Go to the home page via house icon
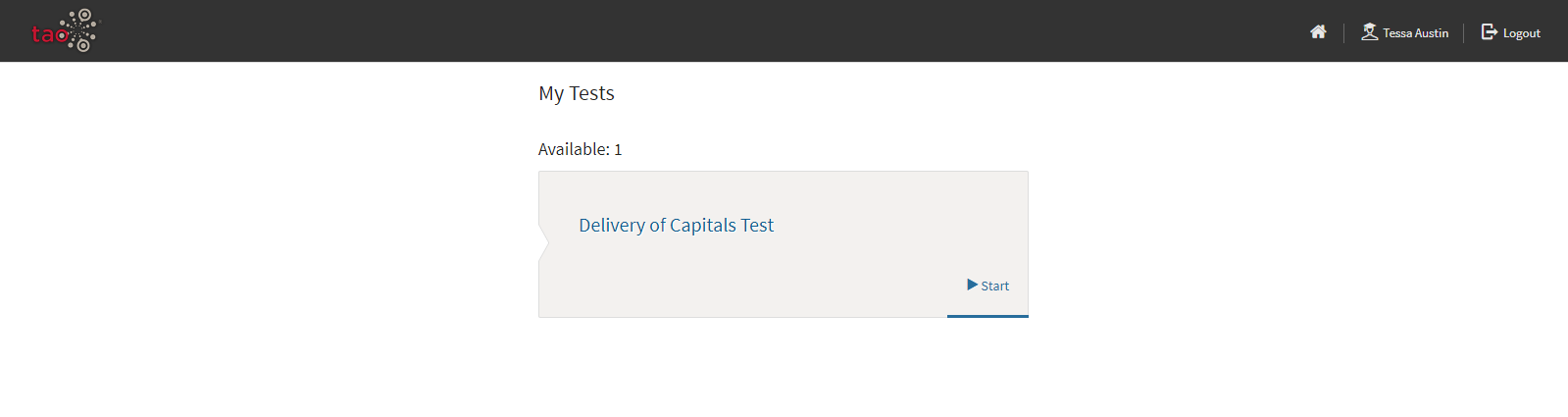The width and height of the screenshot is (1568, 417). [x=1318, y=32]
